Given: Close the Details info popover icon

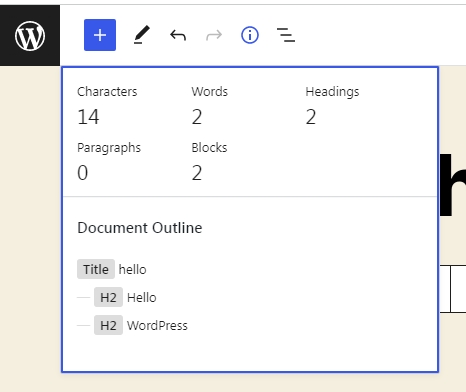Looking at the screenshot, I should (250, 35).
